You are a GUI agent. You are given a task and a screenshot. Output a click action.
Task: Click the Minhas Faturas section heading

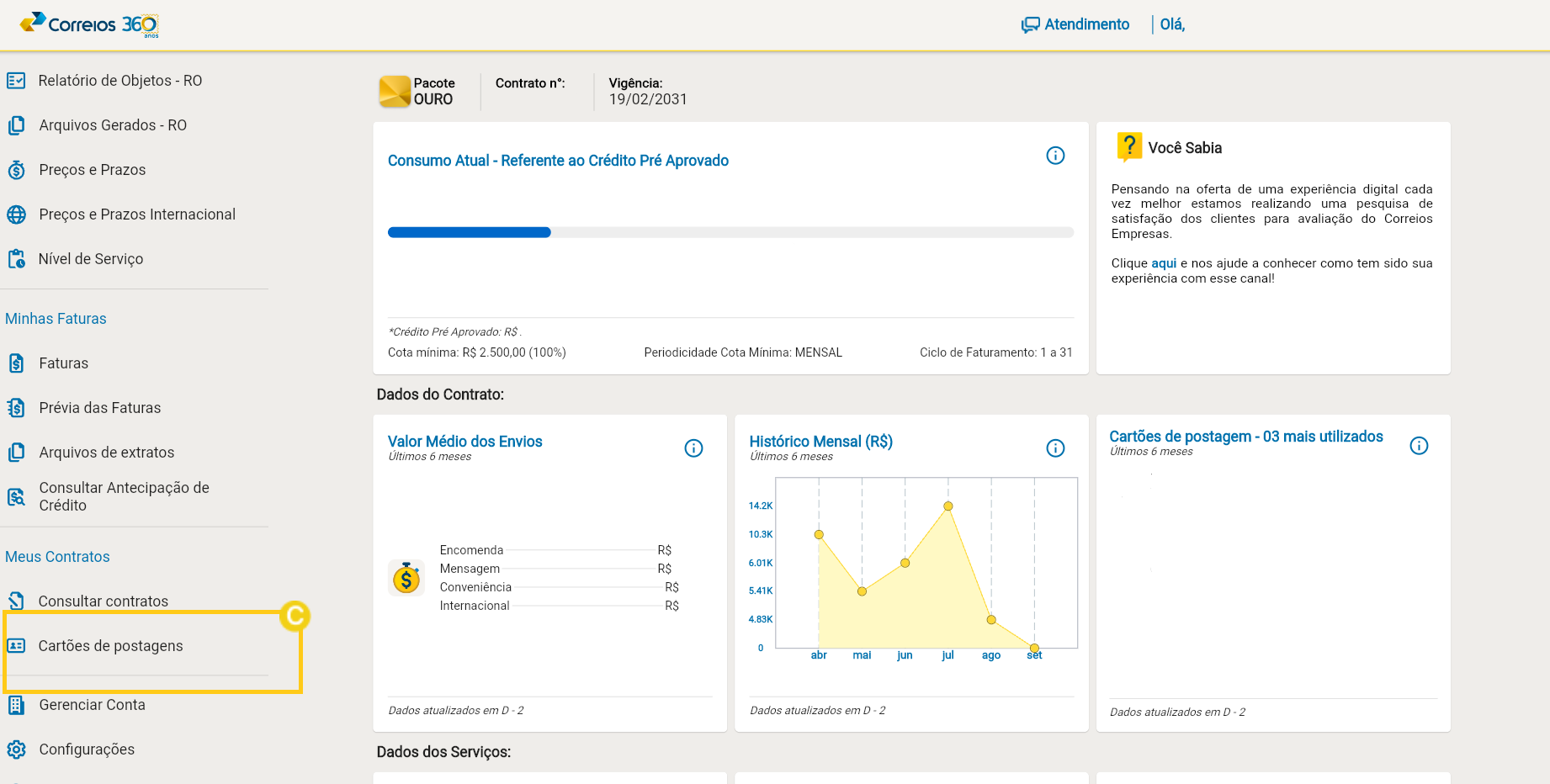(56, 319)
